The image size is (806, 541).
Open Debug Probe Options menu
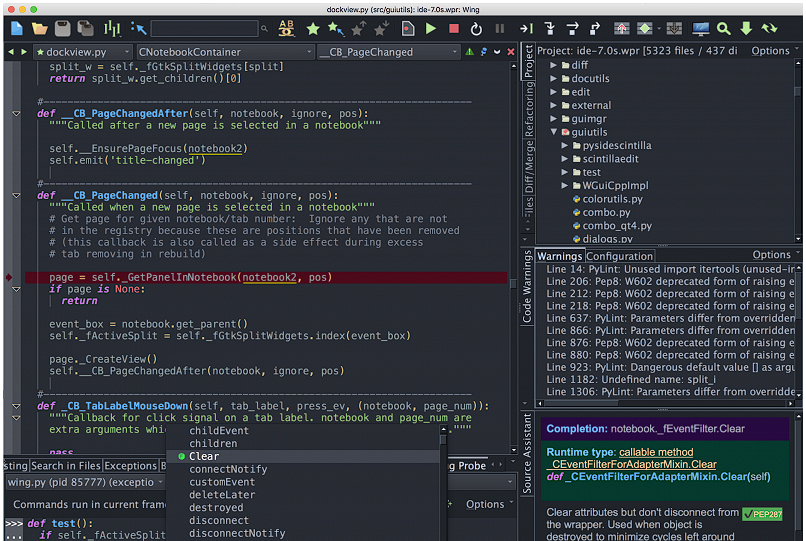click(488, 504)
